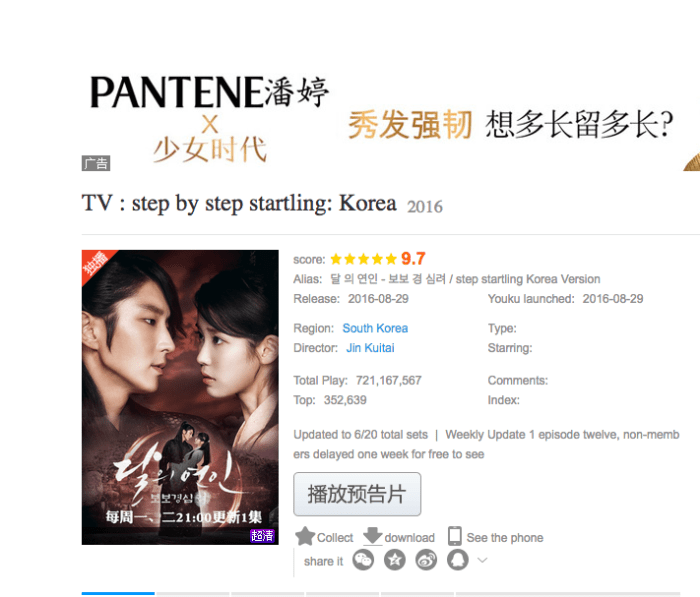This screenshot has height=597, width=700.
Task: Click the 广告 ad label badge
Action: (96, 163)
